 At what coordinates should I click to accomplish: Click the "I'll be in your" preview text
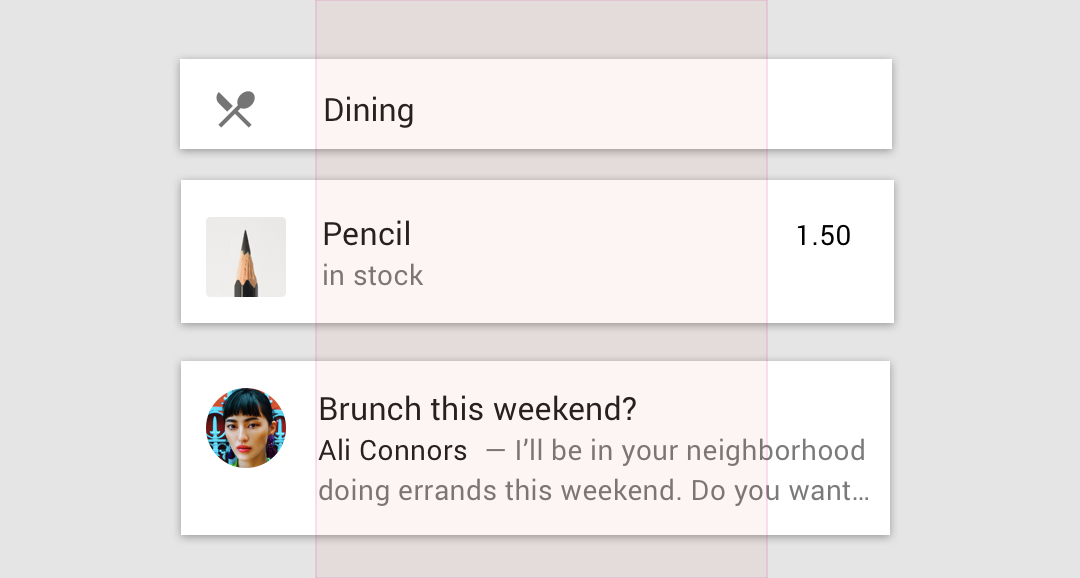click(x=598, y=451)
